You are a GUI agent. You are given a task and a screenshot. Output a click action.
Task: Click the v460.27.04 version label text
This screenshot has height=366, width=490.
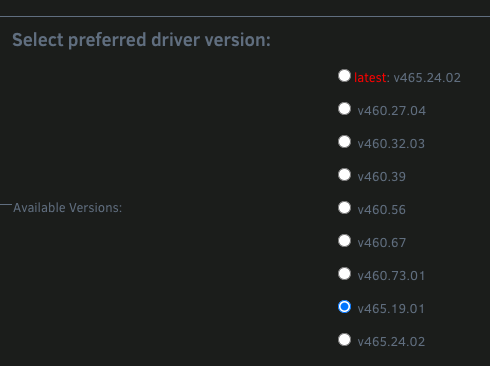click(x=391, y=111)
